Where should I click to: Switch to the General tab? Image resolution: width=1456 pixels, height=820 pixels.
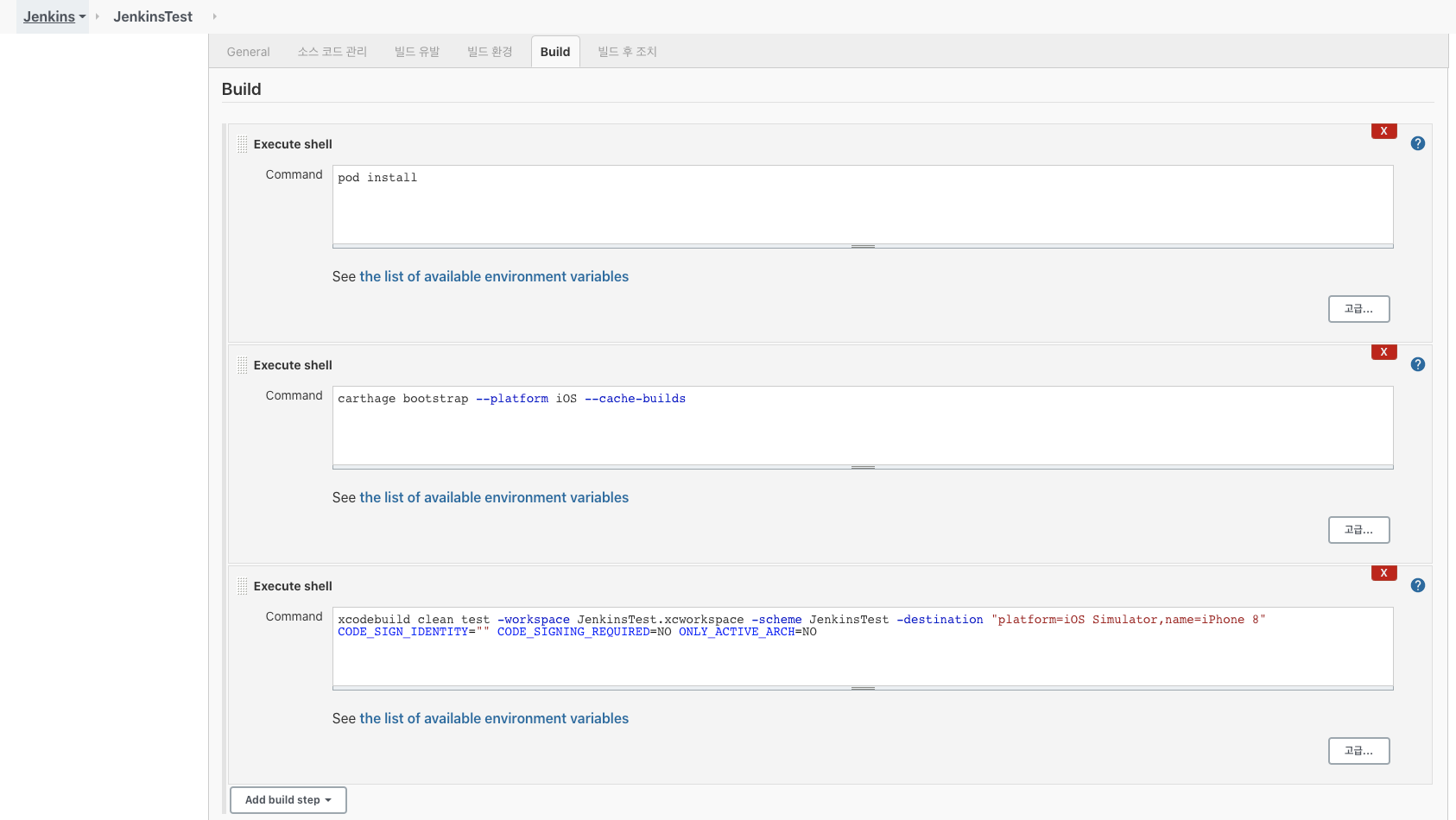click(248, 52)
